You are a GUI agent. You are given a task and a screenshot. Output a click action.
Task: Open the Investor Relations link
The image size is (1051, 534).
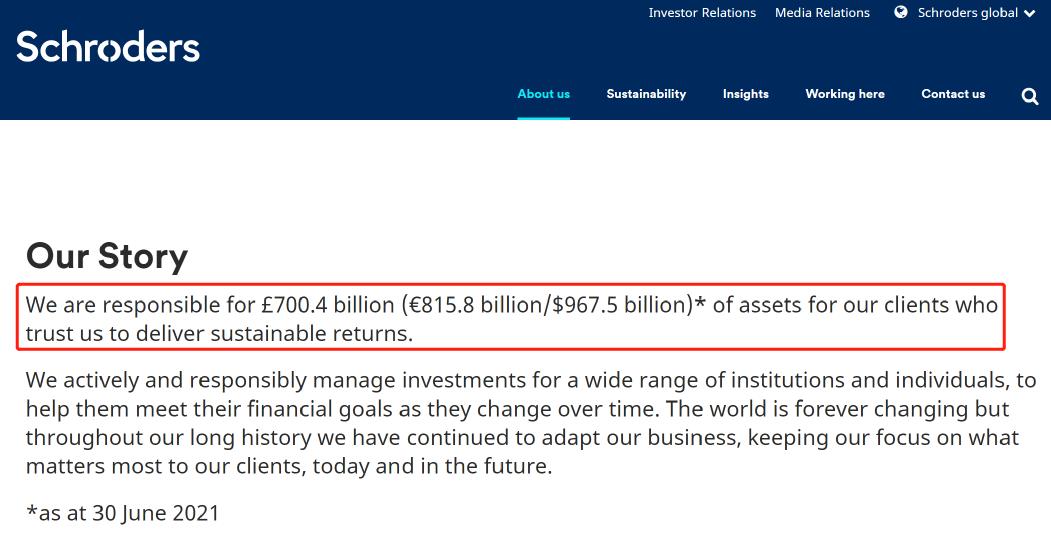click(x=702, y=13)
